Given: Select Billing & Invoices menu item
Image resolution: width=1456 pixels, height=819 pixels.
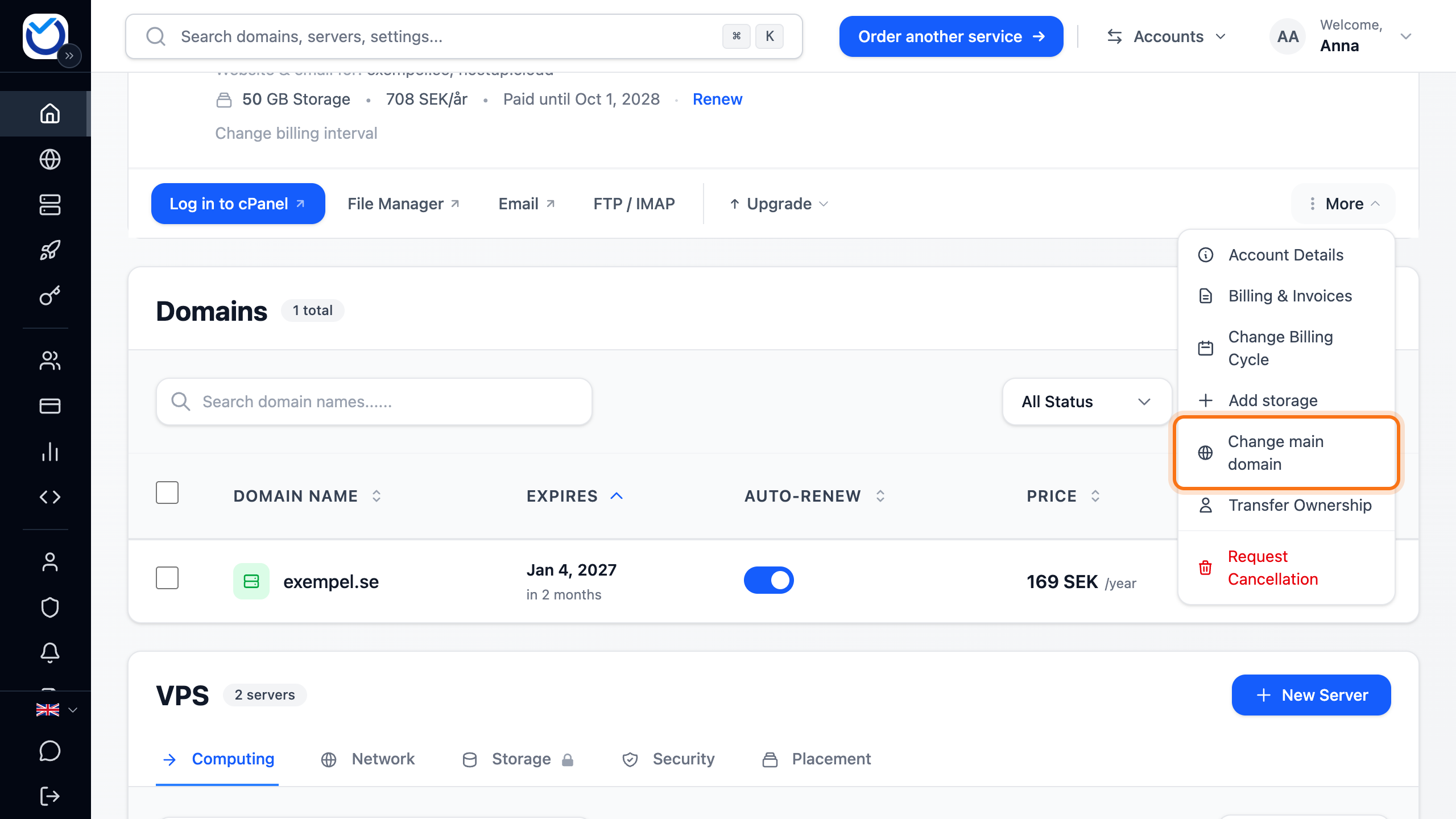Looking at the screenshot, I should pyautogui.click(x=1287, y=296).
